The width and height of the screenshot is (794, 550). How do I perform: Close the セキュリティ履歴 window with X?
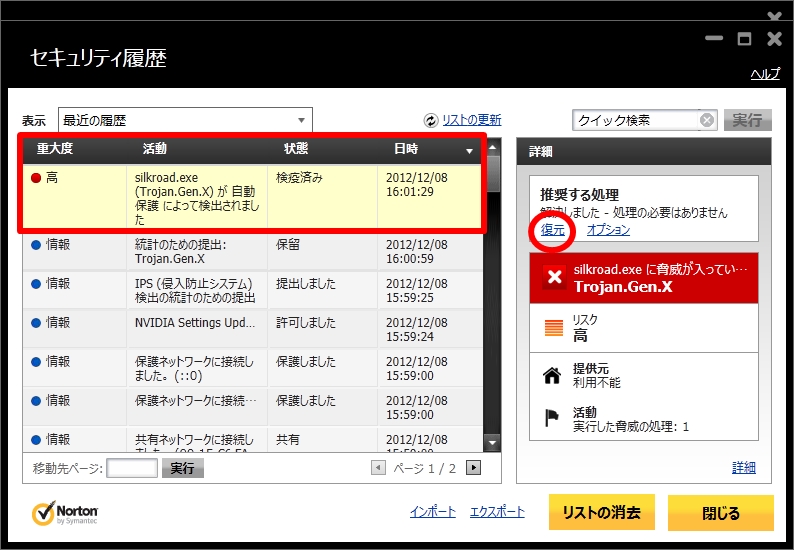point(774,38)
